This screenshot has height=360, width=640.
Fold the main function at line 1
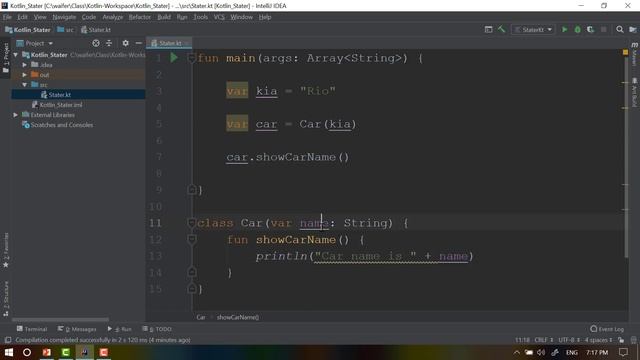[191, 58]
